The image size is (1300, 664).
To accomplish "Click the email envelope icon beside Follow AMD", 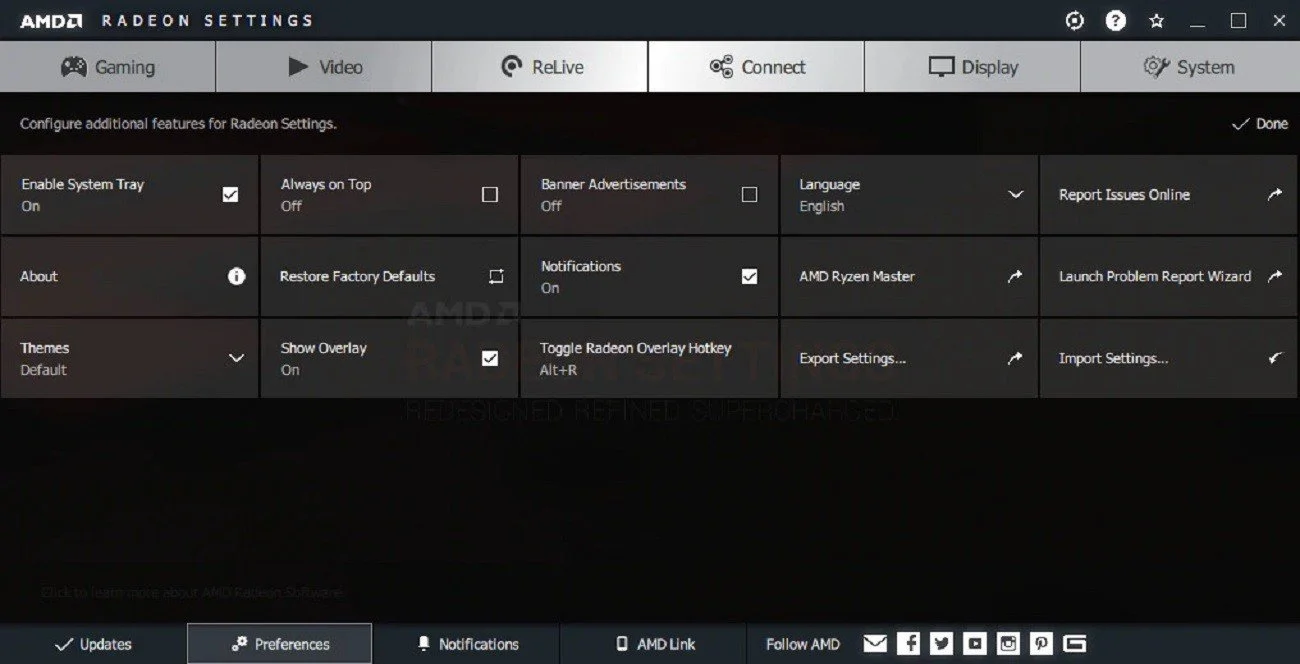I will click(x=875, y=643).
